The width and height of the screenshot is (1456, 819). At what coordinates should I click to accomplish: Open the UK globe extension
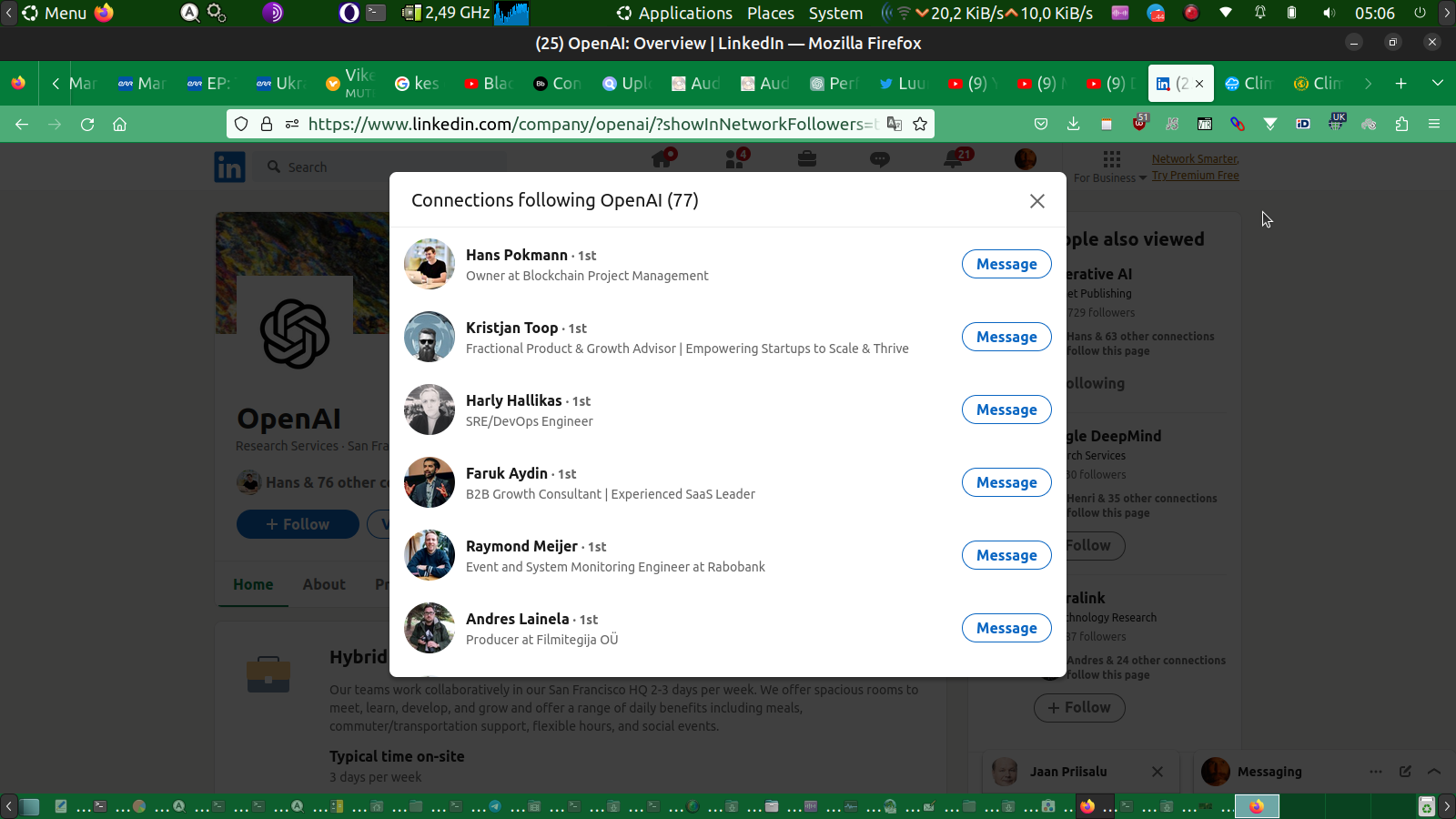click(1336, 122)
